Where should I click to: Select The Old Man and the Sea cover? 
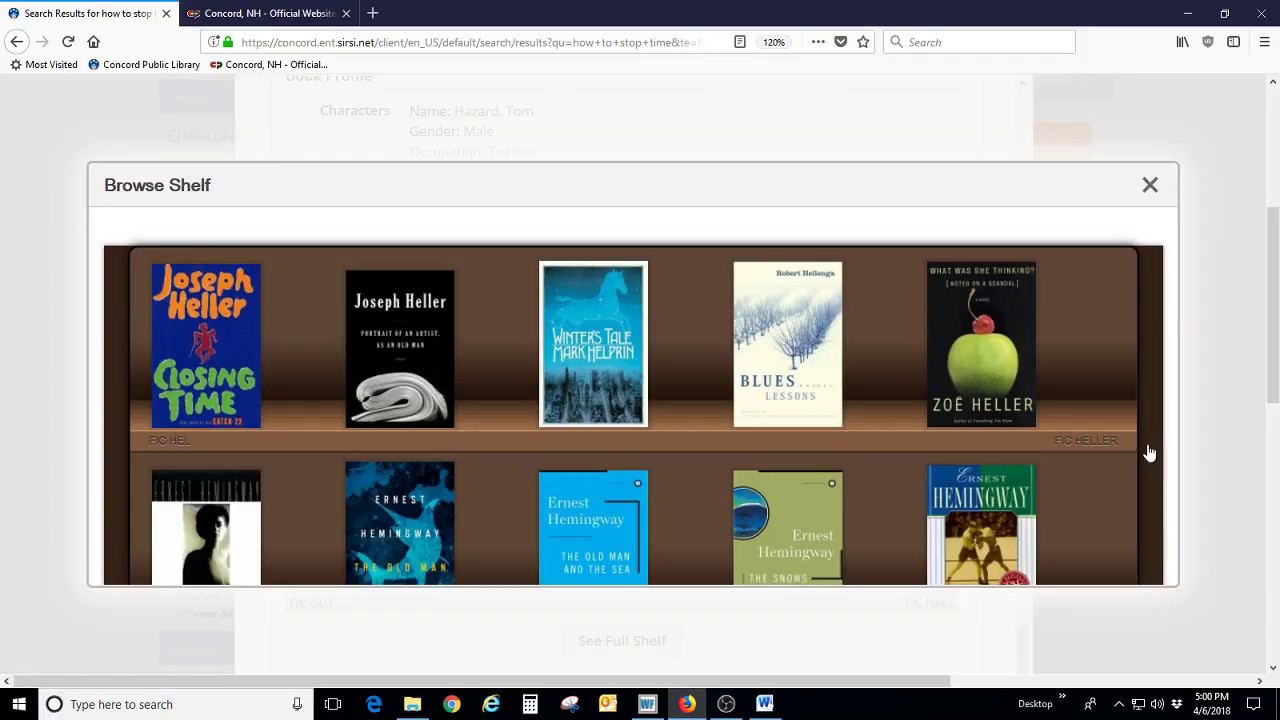click(594, 527)
